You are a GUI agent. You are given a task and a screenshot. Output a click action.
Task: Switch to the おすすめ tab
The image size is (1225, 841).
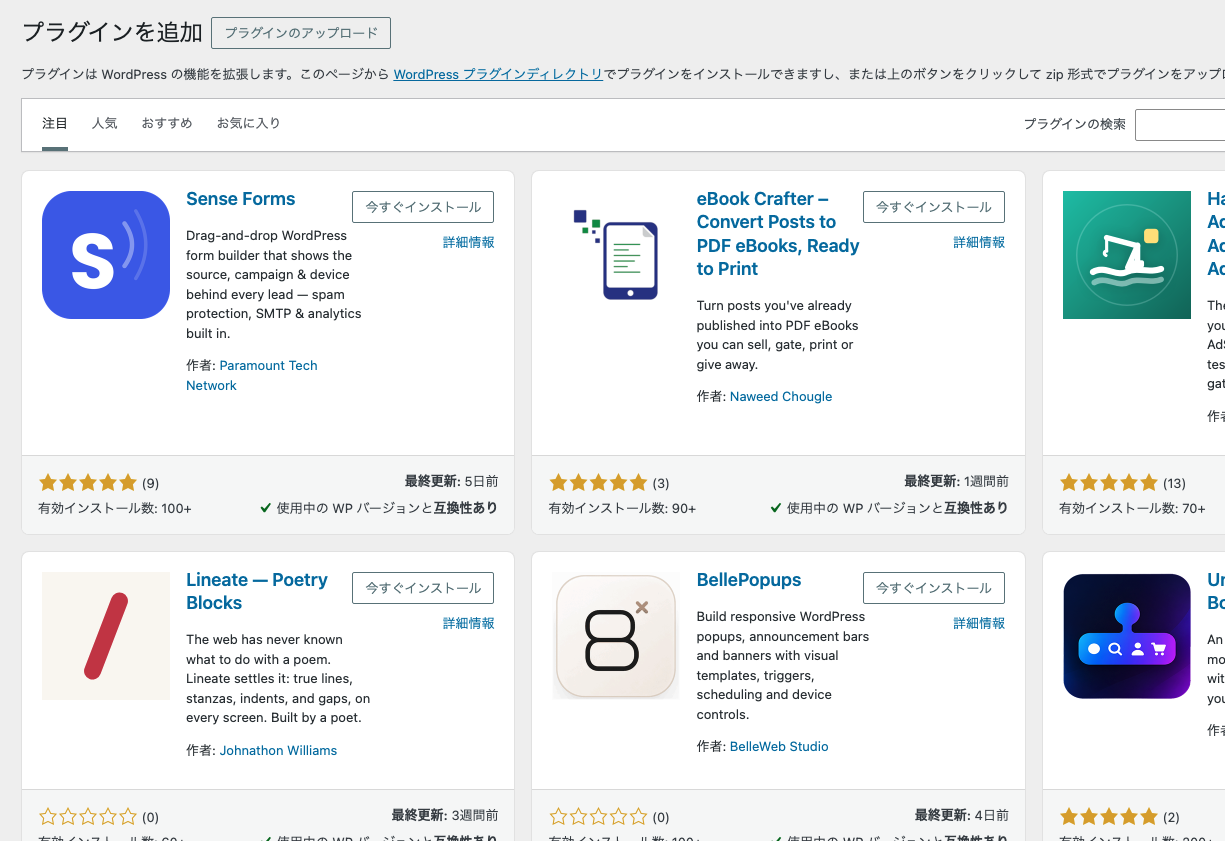[x=167, y=124]
